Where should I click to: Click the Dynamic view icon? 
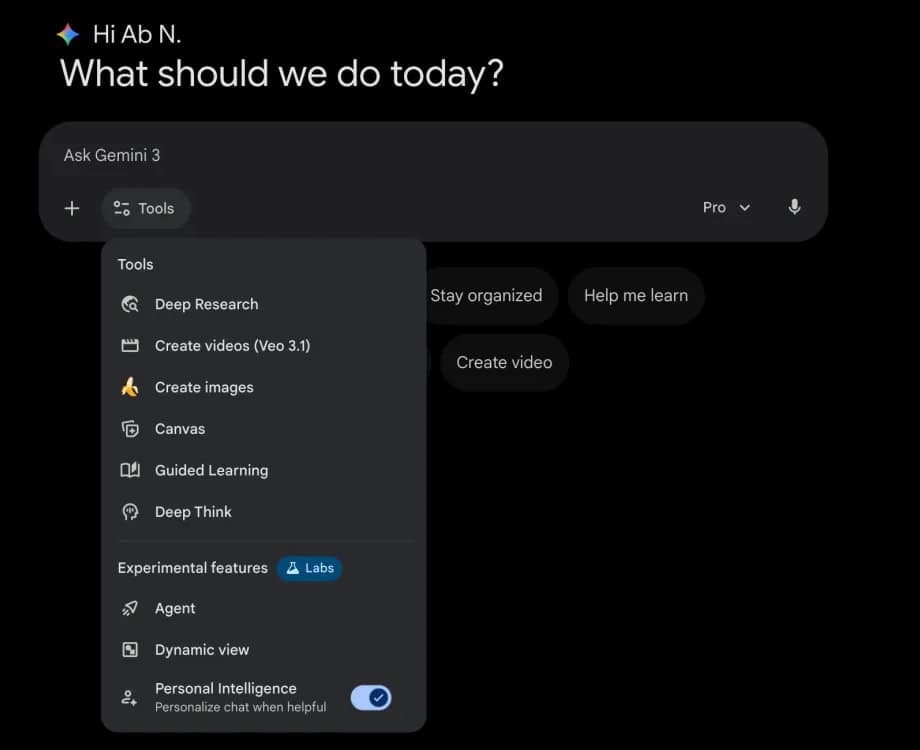coord(130,650)
